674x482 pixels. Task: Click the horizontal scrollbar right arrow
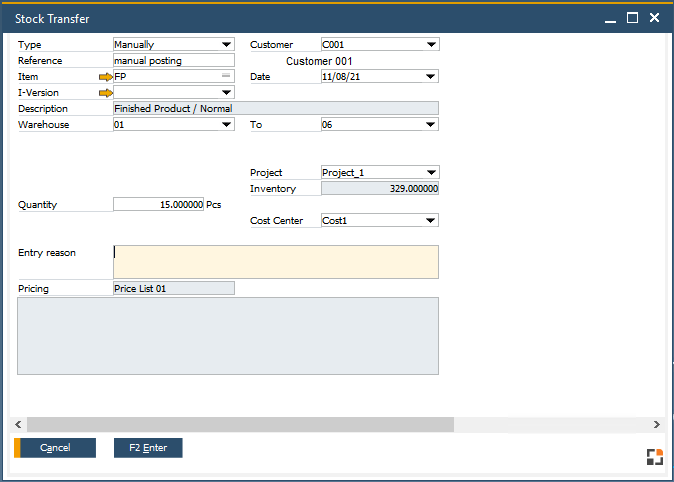tap(656, 425)
